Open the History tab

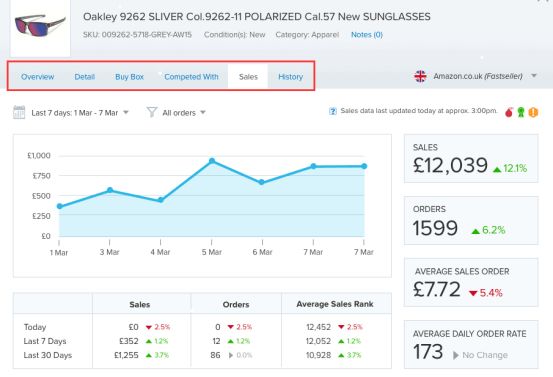(x=291, y=77)
